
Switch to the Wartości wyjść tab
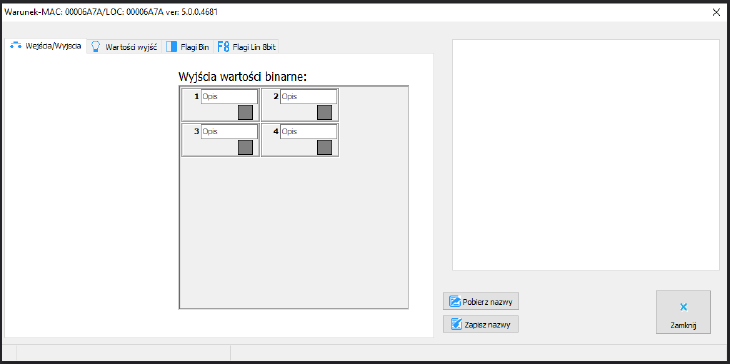pos(124,47)
